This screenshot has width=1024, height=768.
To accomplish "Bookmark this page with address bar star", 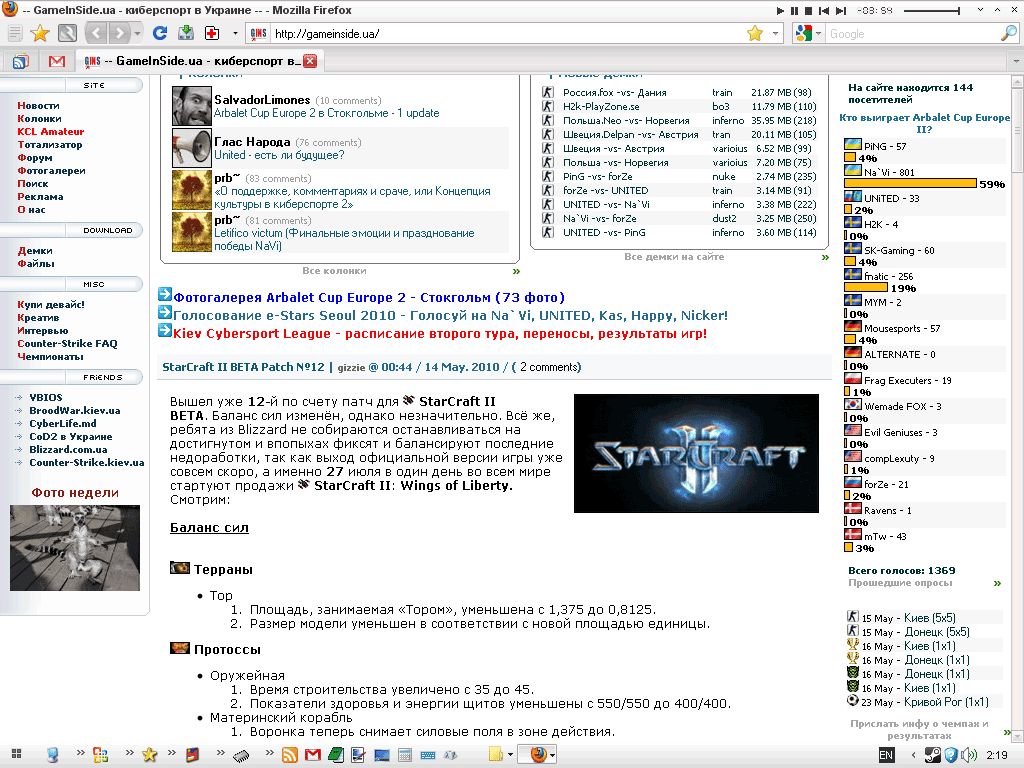I will (x=755, y=33).
